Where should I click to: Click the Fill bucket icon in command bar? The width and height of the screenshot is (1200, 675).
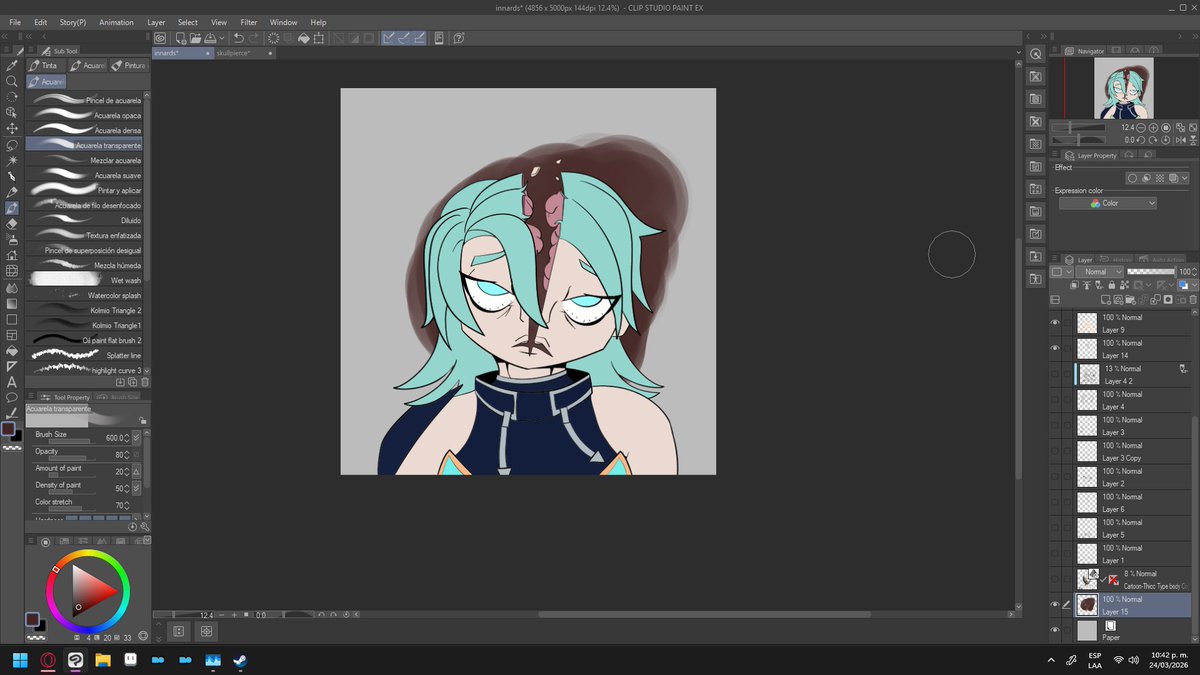pos(303,38)
